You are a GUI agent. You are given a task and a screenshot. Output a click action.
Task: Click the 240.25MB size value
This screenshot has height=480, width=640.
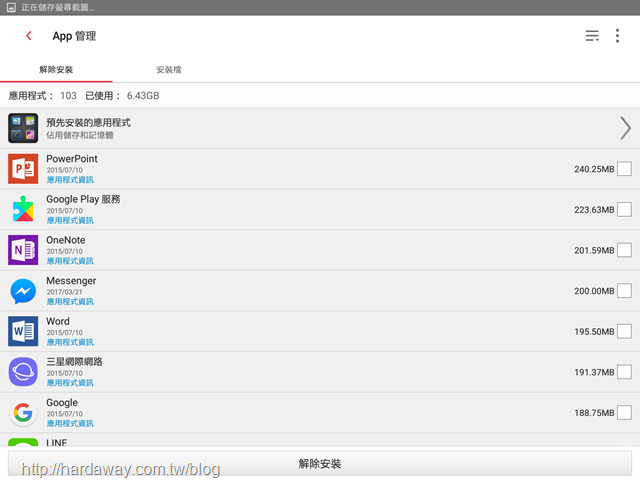click(x=594, y=169)
